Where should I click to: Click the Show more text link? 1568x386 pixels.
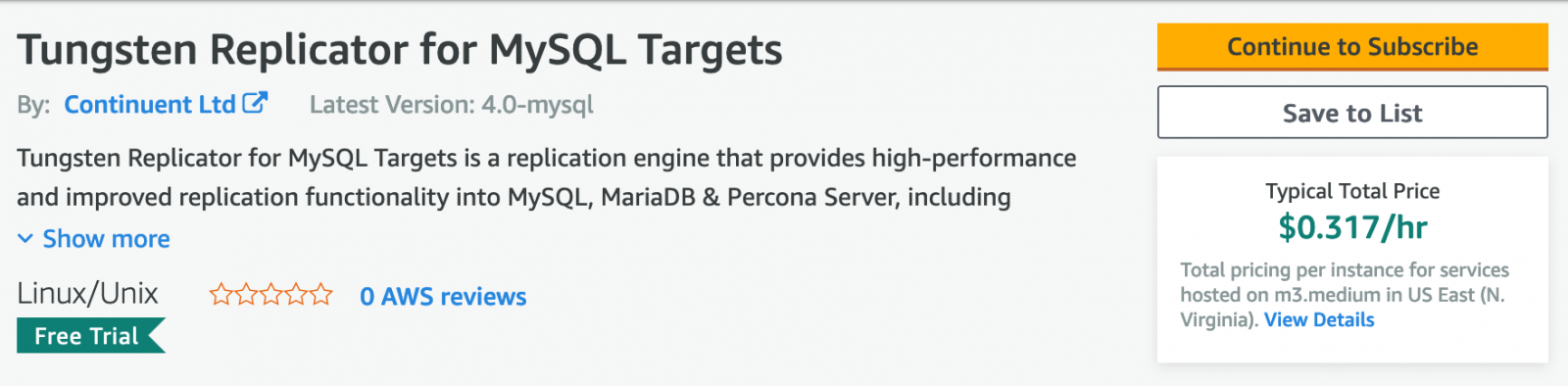(106, 238)
